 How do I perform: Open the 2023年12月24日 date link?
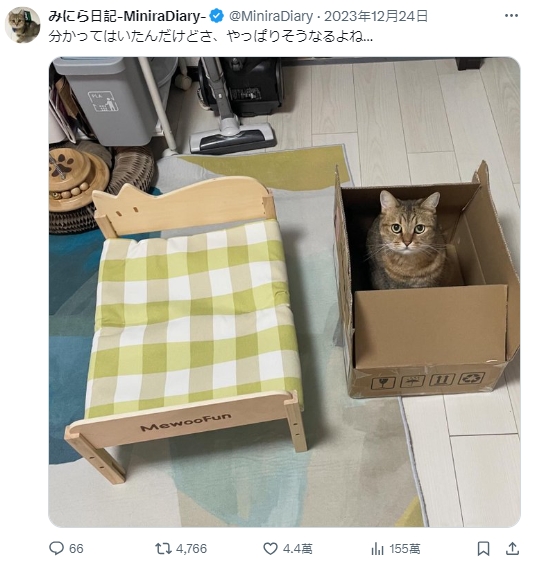point(376,16)
